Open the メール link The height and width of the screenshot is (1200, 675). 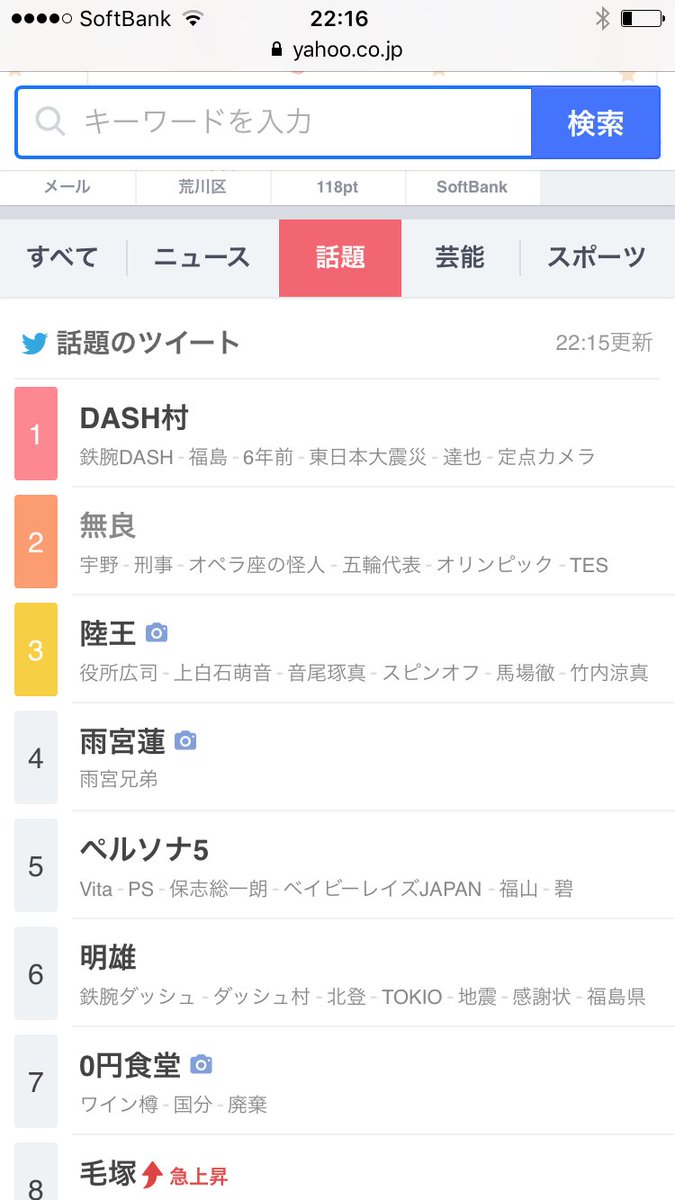67,187
